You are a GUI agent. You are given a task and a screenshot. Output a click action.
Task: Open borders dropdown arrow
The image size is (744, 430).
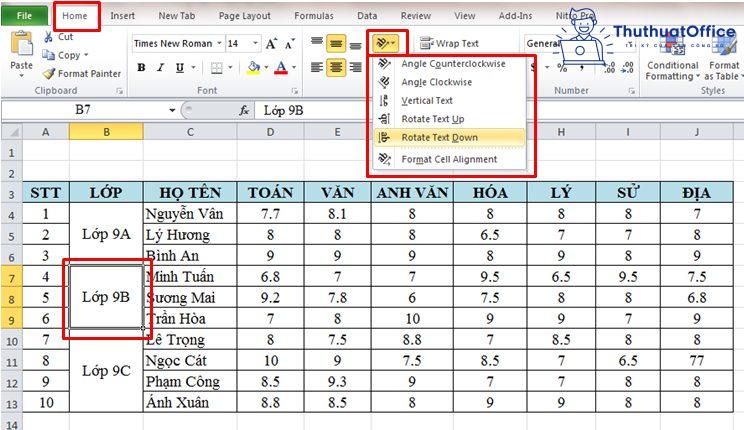(x=230, y=67)
